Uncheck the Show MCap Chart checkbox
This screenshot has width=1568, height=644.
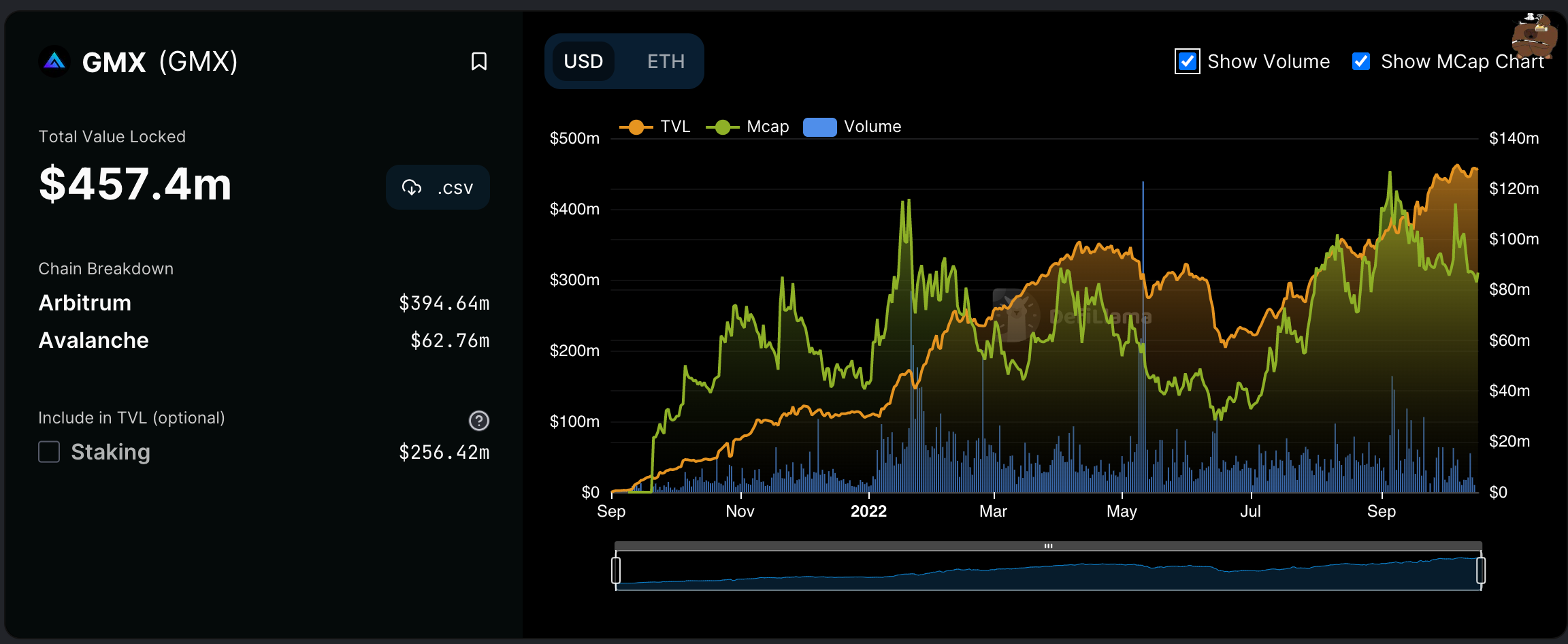tap(1361, 61)
